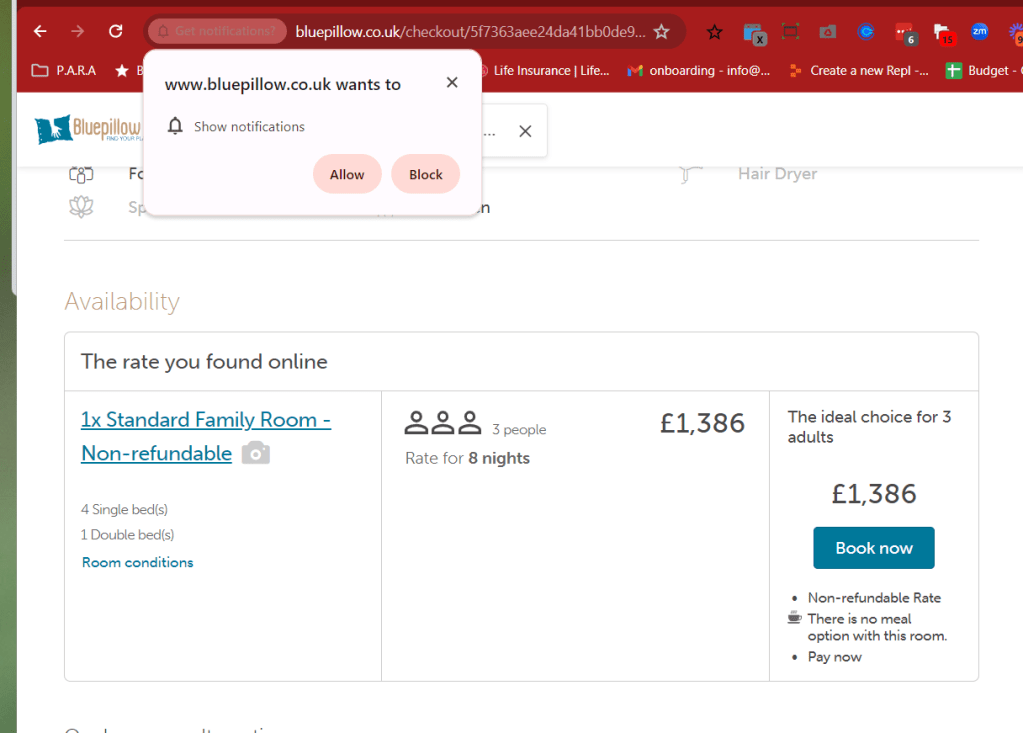Open the blue window extension with X badge
Screen dimensions: 1023x733
click(x=754, y=33)
